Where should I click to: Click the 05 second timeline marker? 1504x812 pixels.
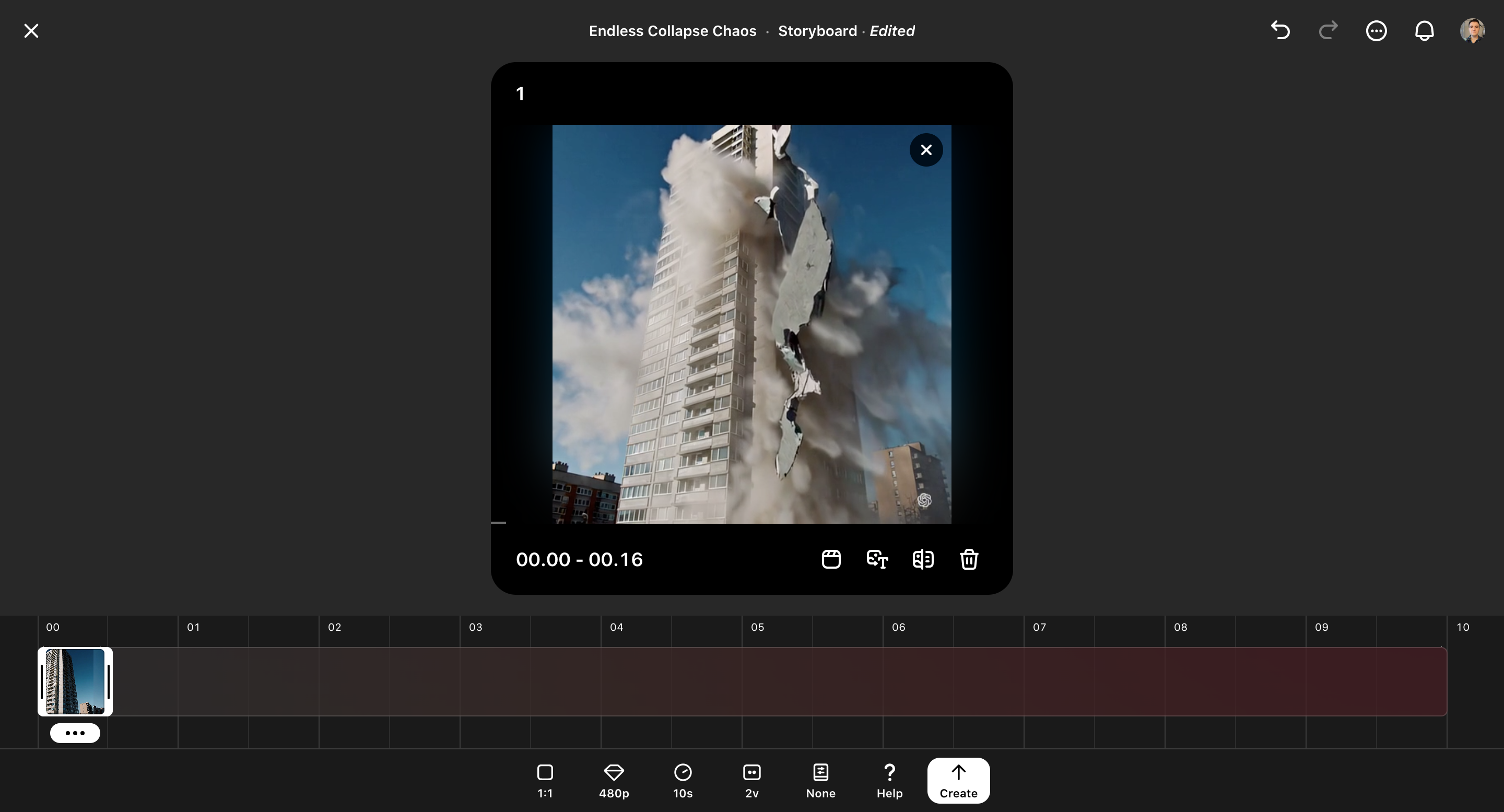757,627
